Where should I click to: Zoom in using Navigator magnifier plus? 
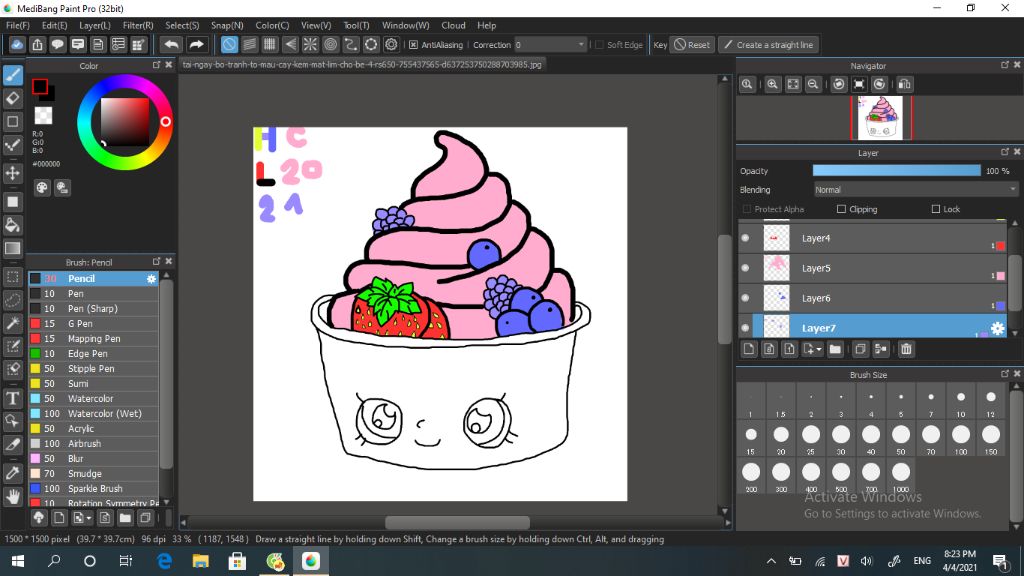pos(773,84)
